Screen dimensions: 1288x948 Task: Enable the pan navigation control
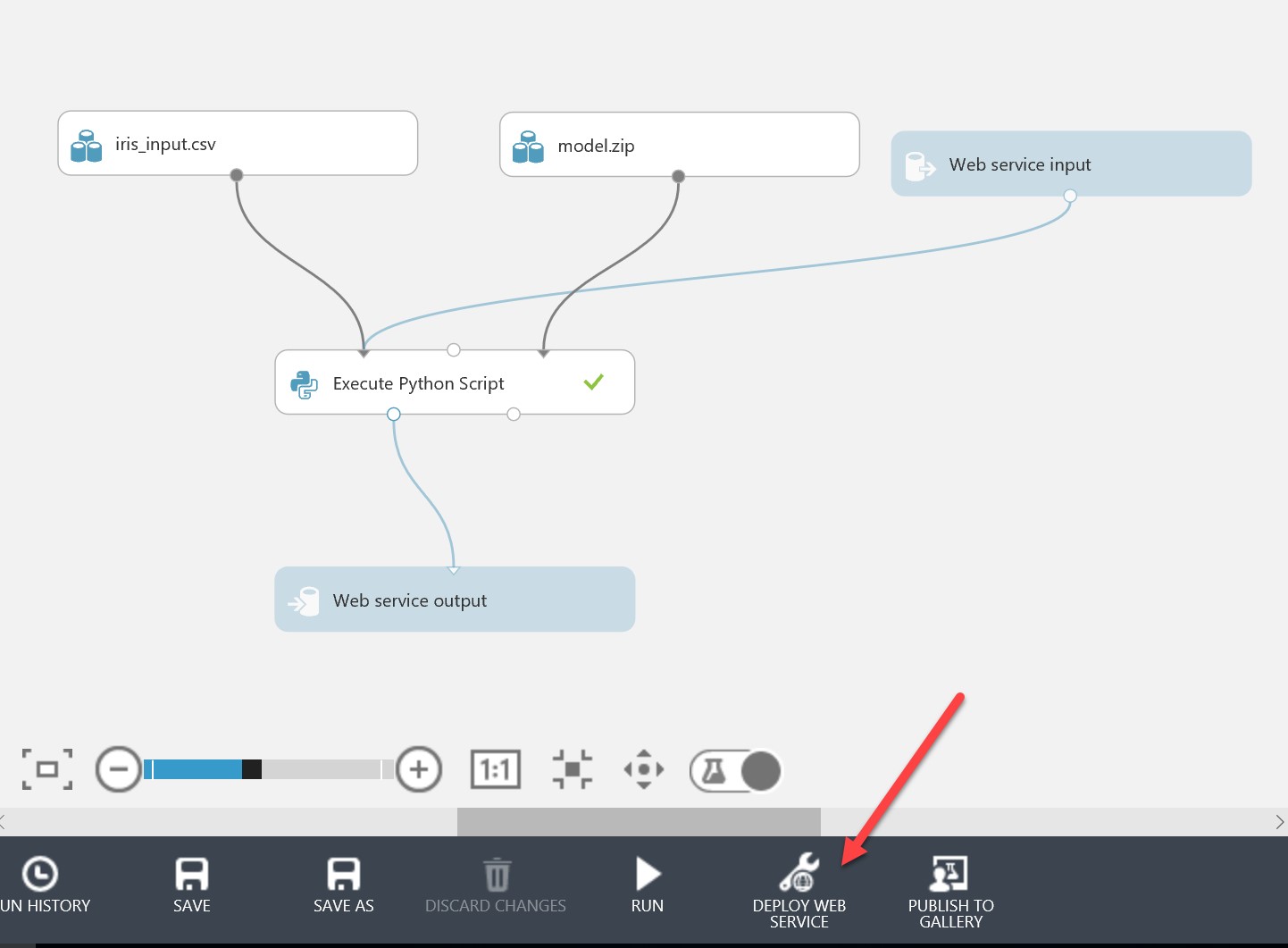644,769
